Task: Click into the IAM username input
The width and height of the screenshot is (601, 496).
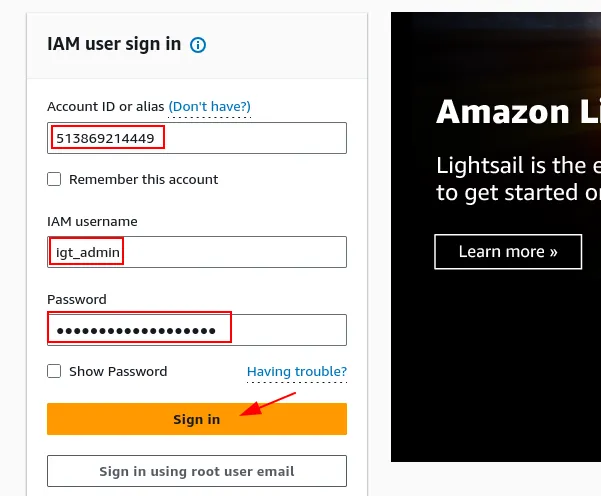Action: (x=197, y=252)
